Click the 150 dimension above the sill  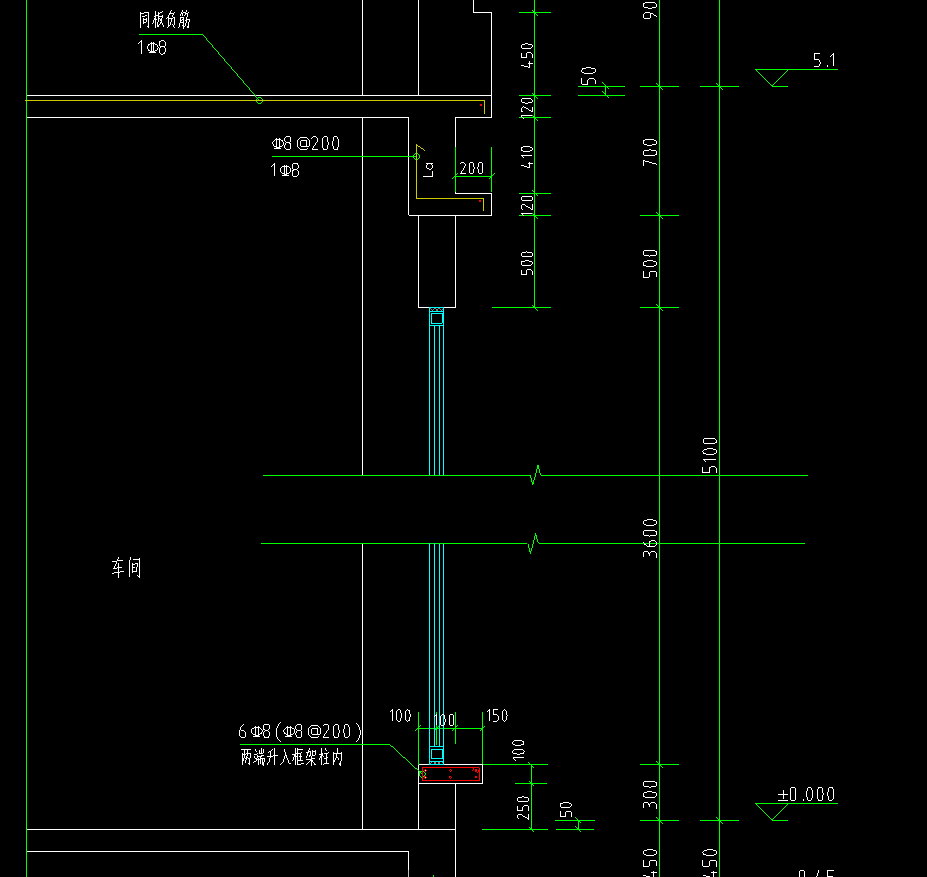[x=497, y=716]
